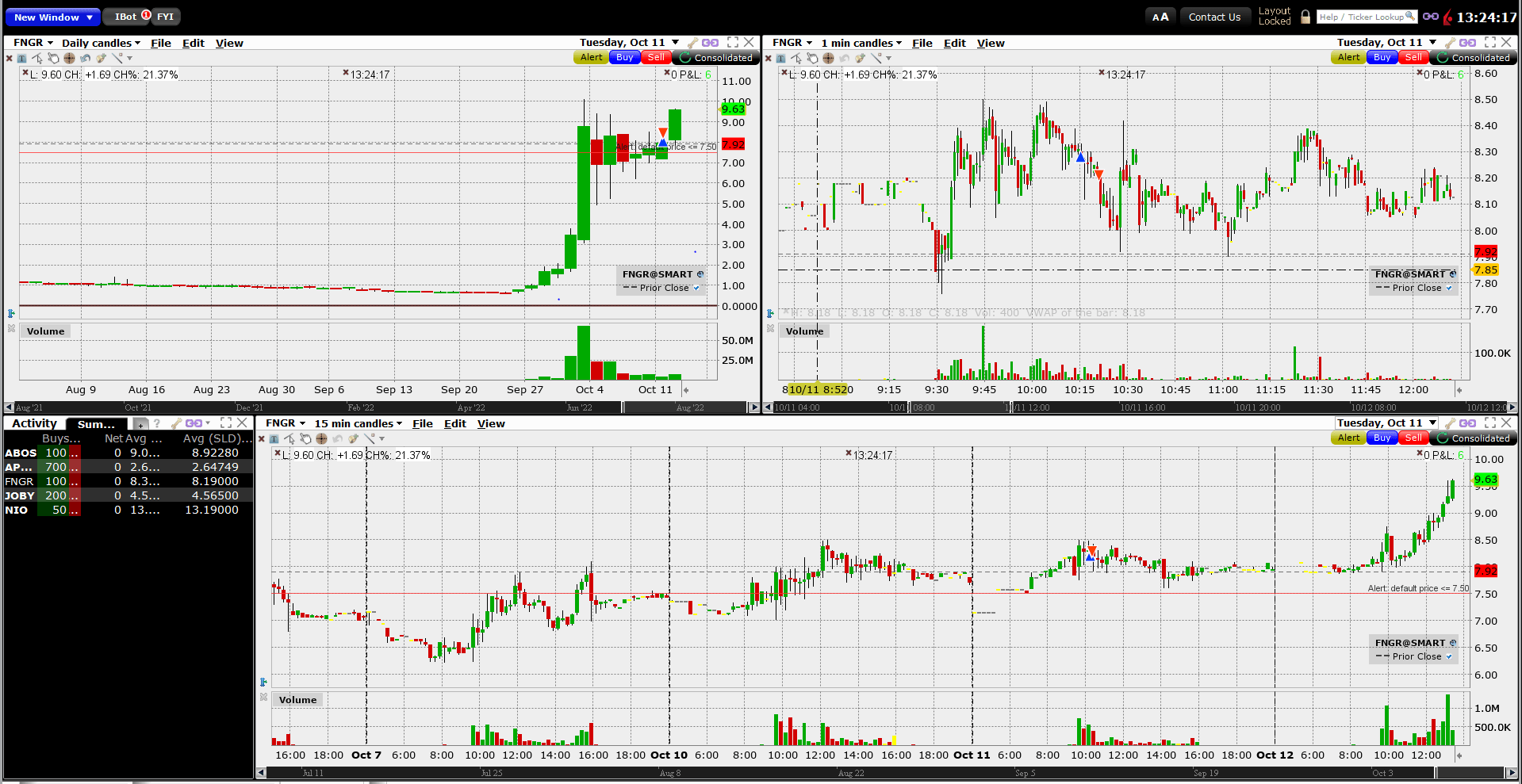Image resolution: width=1522 pixels, height=784 pixels.
Task: Click the chain link grouping icon in daily chart
Action: 711,43
